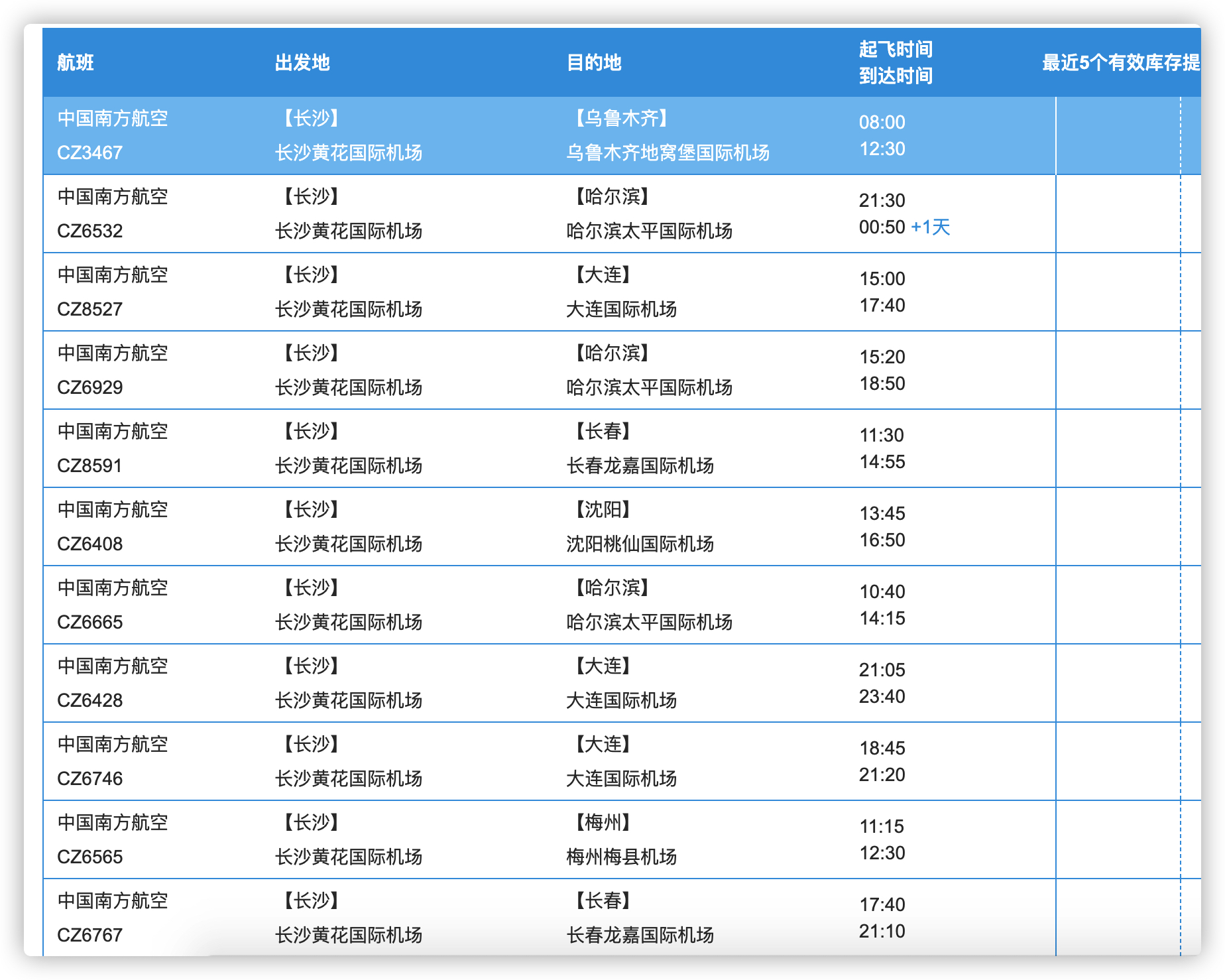Click the 08:00 departure time
The width and height of the screenshot is (1225, 980).
pyautogui.click(x=882, y=122)
